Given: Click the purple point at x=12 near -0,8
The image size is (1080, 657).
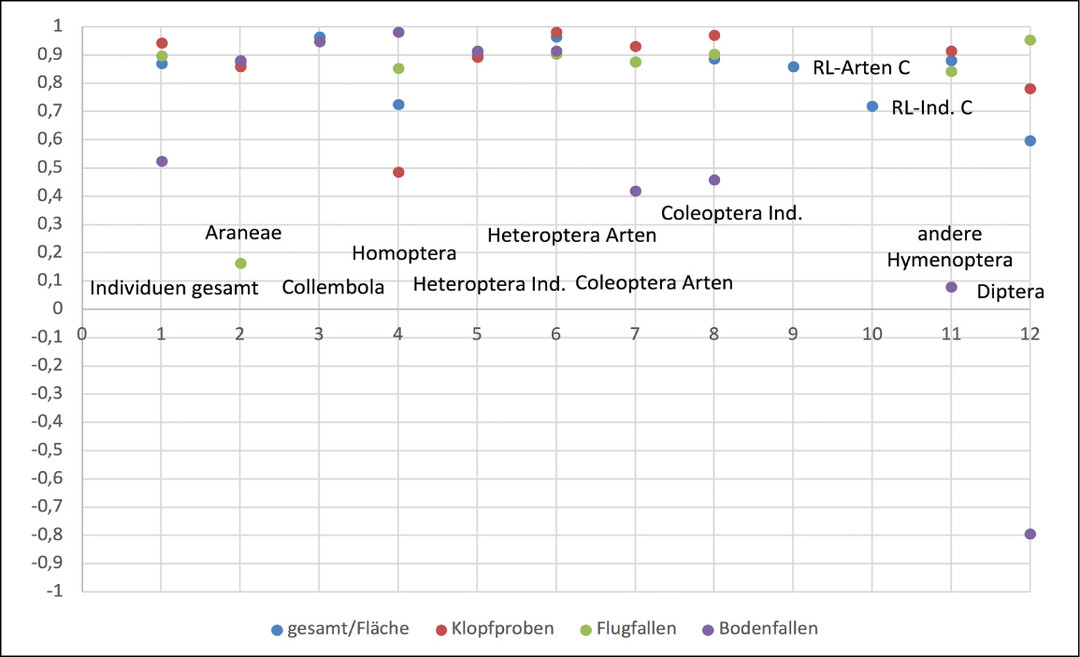Looking at the screenshot, I should (x=1030, y=534).
